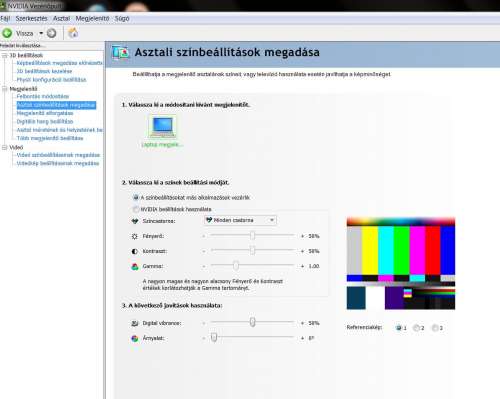Open the Fájl menu
Screen dimensions: 500x399
[x=5, y=19]
